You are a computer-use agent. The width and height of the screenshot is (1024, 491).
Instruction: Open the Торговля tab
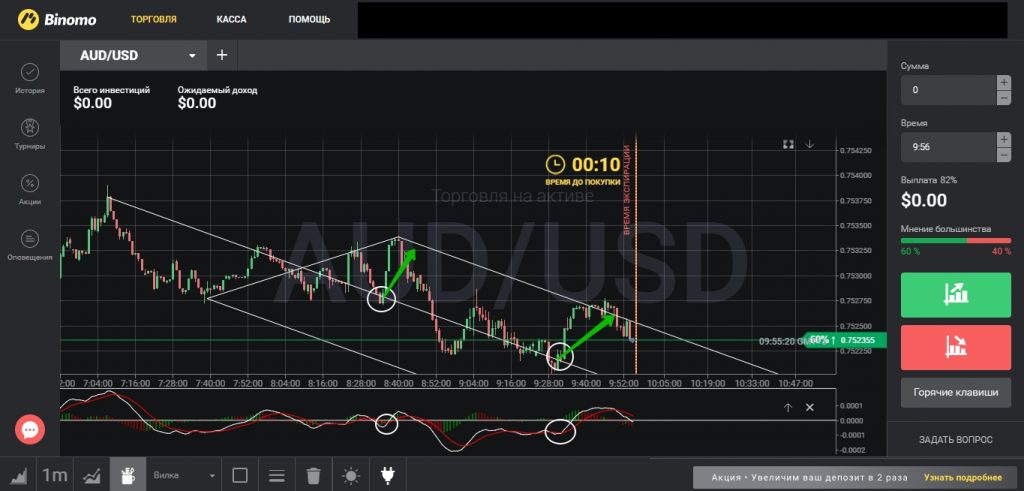153,20
